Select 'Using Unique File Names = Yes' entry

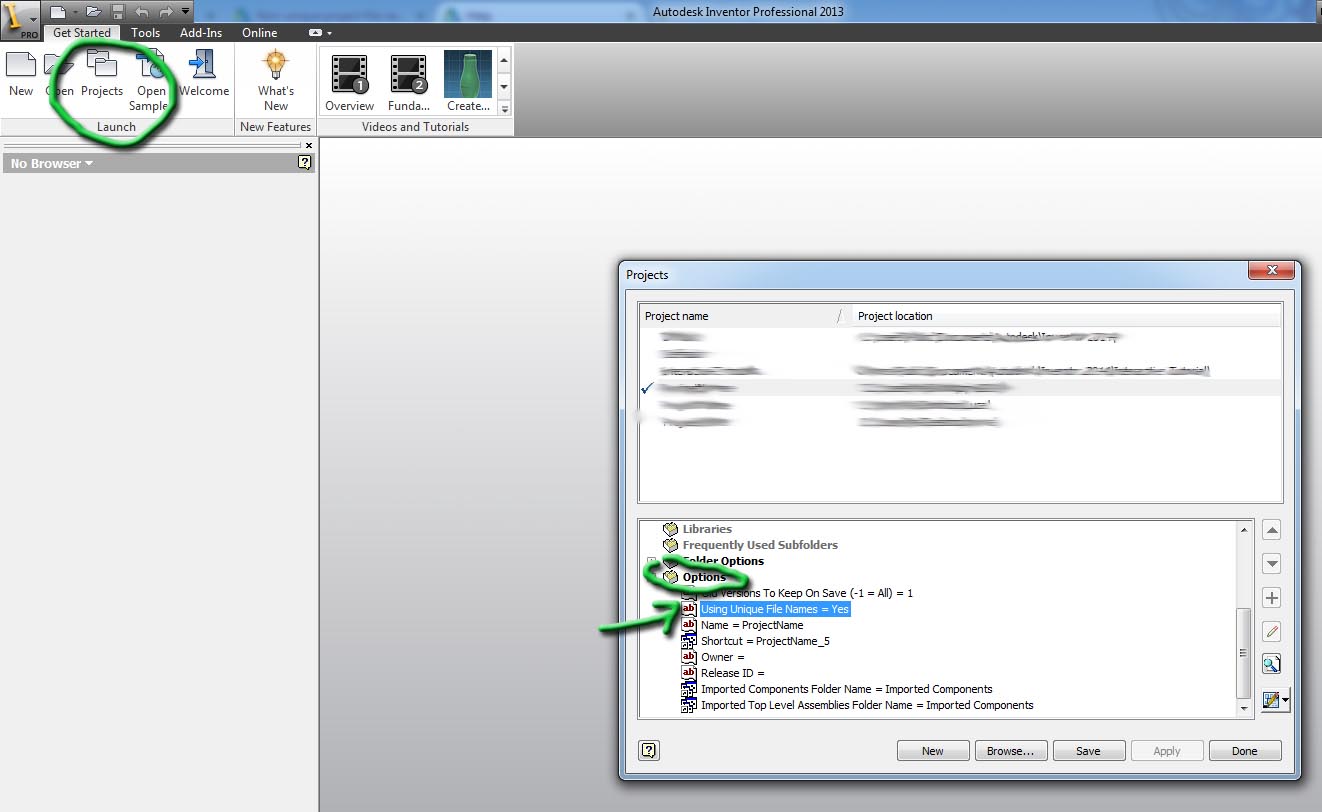(775, 609)
